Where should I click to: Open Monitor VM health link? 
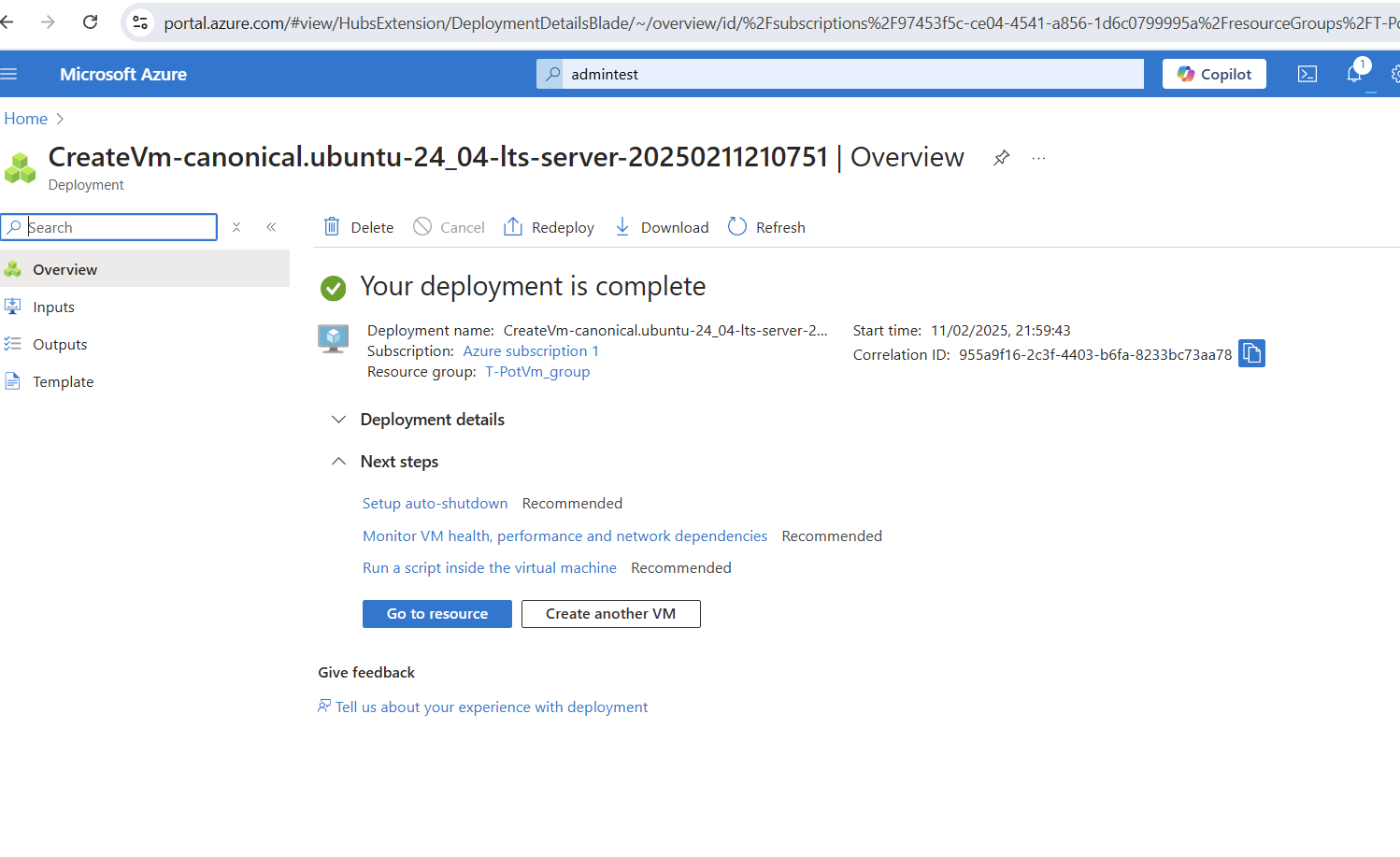tap(564, 536)
